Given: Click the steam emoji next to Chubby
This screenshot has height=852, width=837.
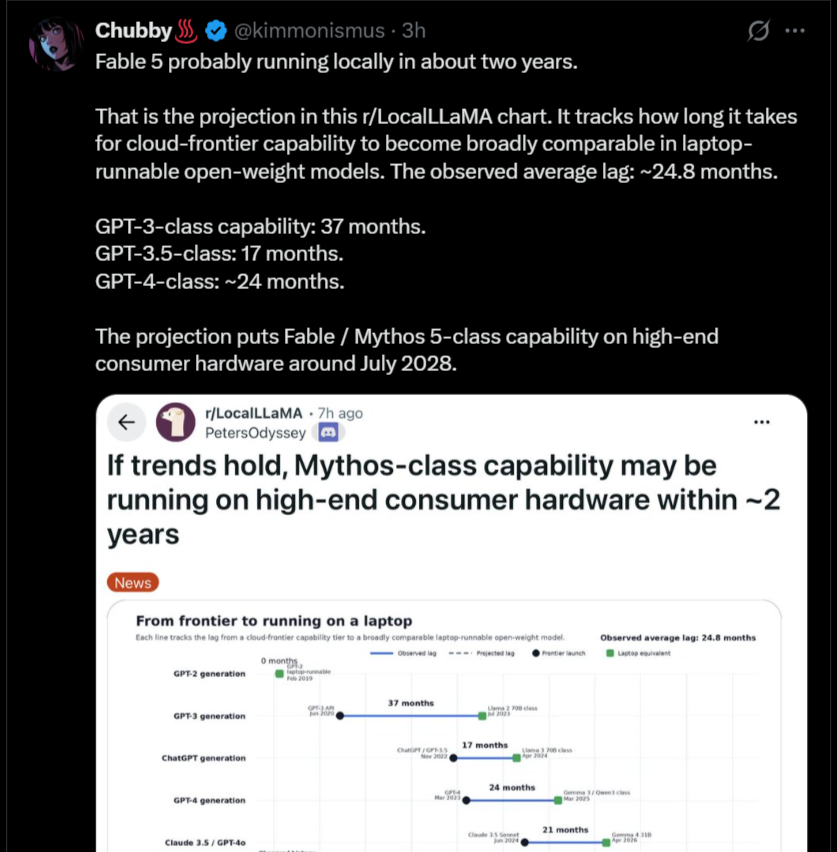Looking at the screenshot, I should 186,30.
